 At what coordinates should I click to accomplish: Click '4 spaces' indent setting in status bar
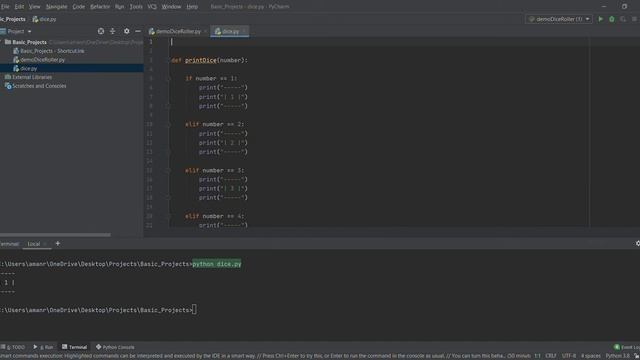[591, 356]
